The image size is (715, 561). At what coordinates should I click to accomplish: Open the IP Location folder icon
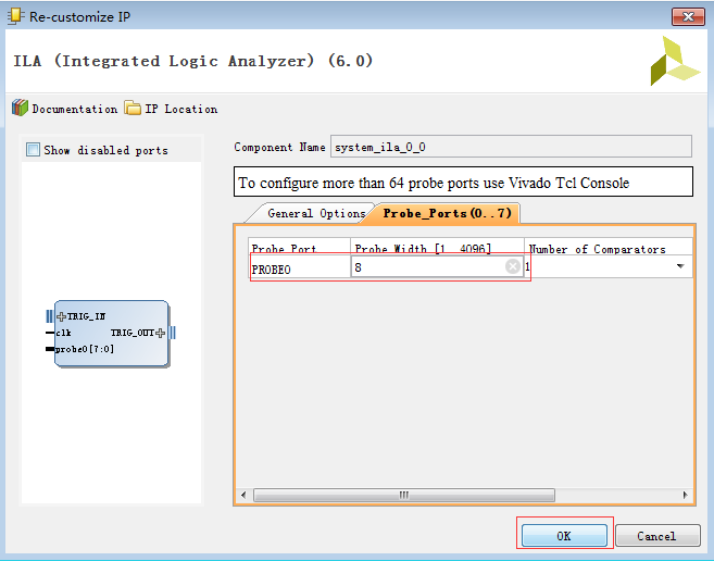[x=133, y=108]
